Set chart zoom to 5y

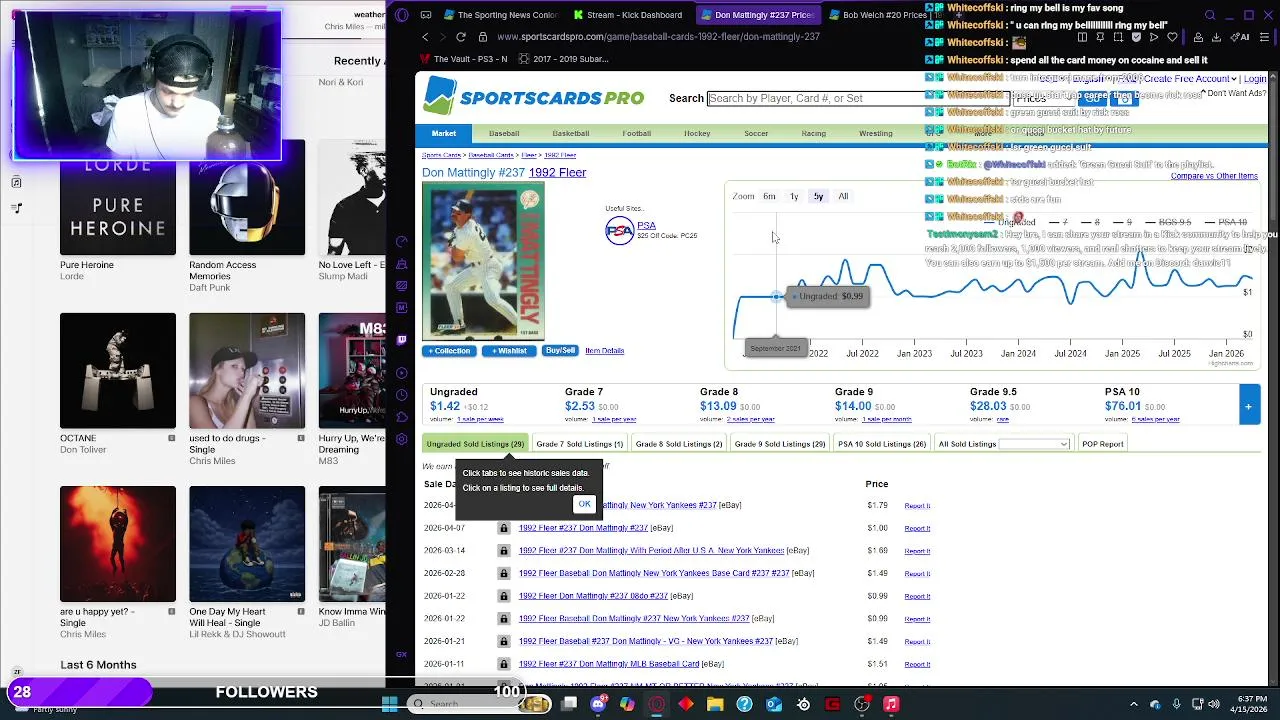click(x=818, y=197)
